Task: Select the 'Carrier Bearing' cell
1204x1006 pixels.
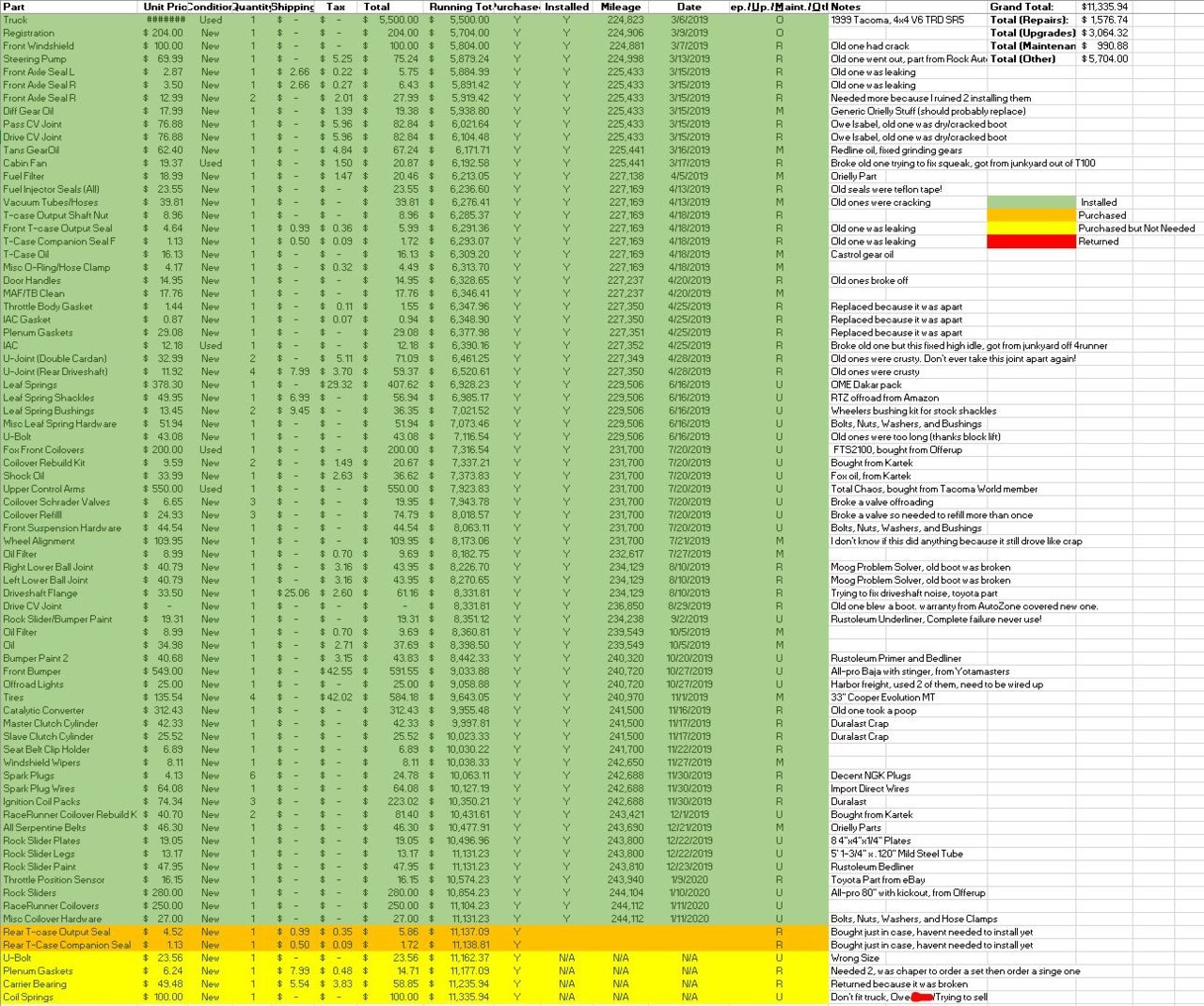Action: click(x=71, y=984)
